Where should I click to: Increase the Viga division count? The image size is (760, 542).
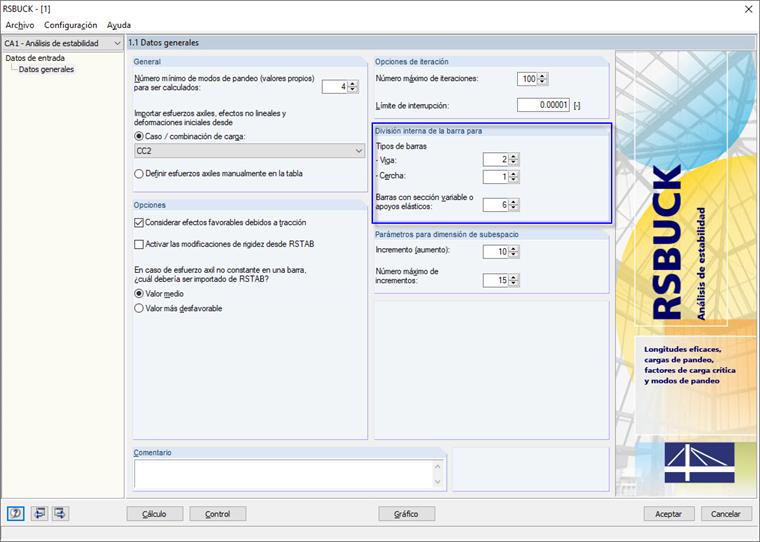click(514, 156)
